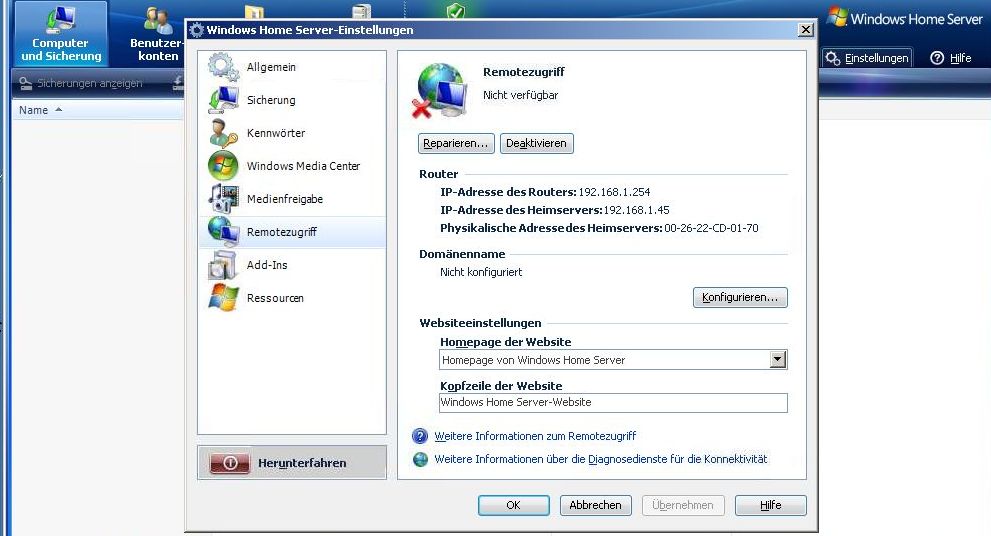This screenshot has width=991, height=536.
Task: Click the small globe diagnostics icon
Action: [x=420, y=460]
